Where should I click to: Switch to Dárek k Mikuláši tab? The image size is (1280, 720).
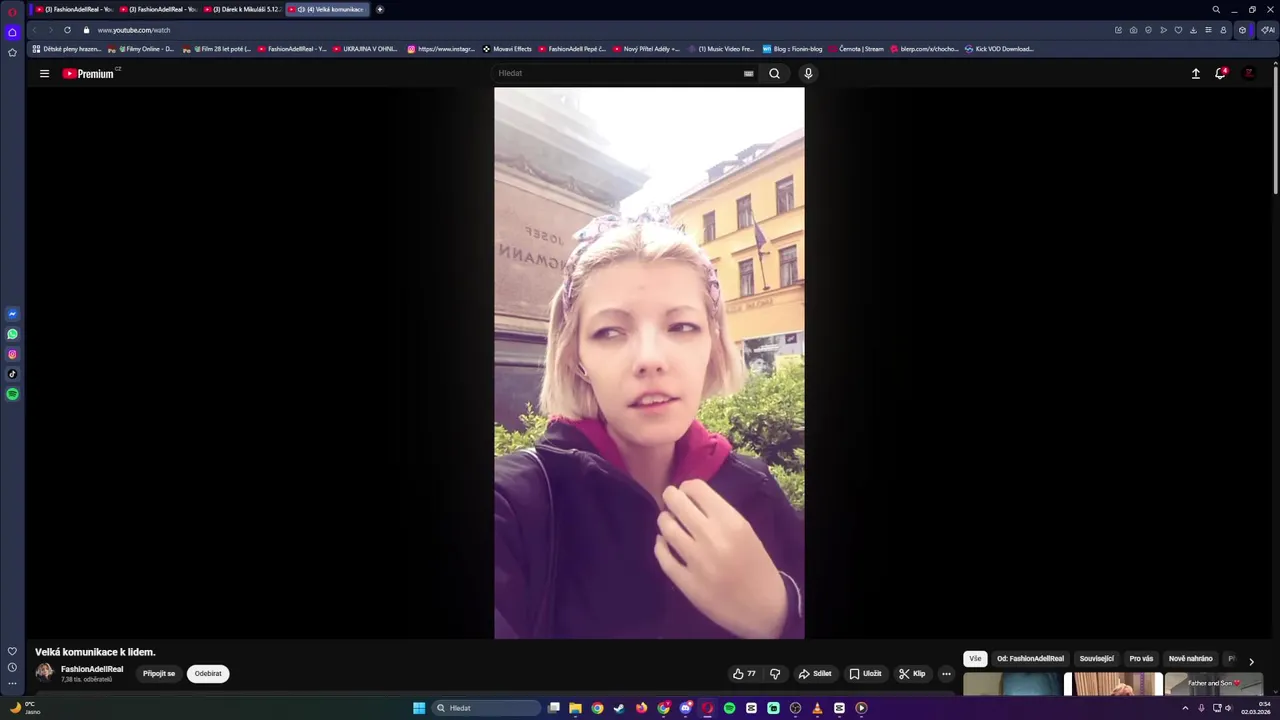click(241, 9)
